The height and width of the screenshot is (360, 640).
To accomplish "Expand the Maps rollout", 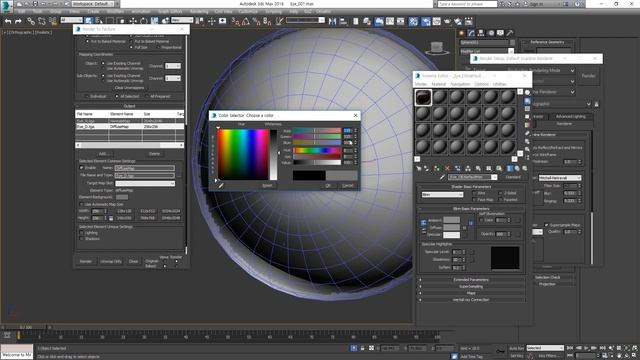I will click(471, 293).
